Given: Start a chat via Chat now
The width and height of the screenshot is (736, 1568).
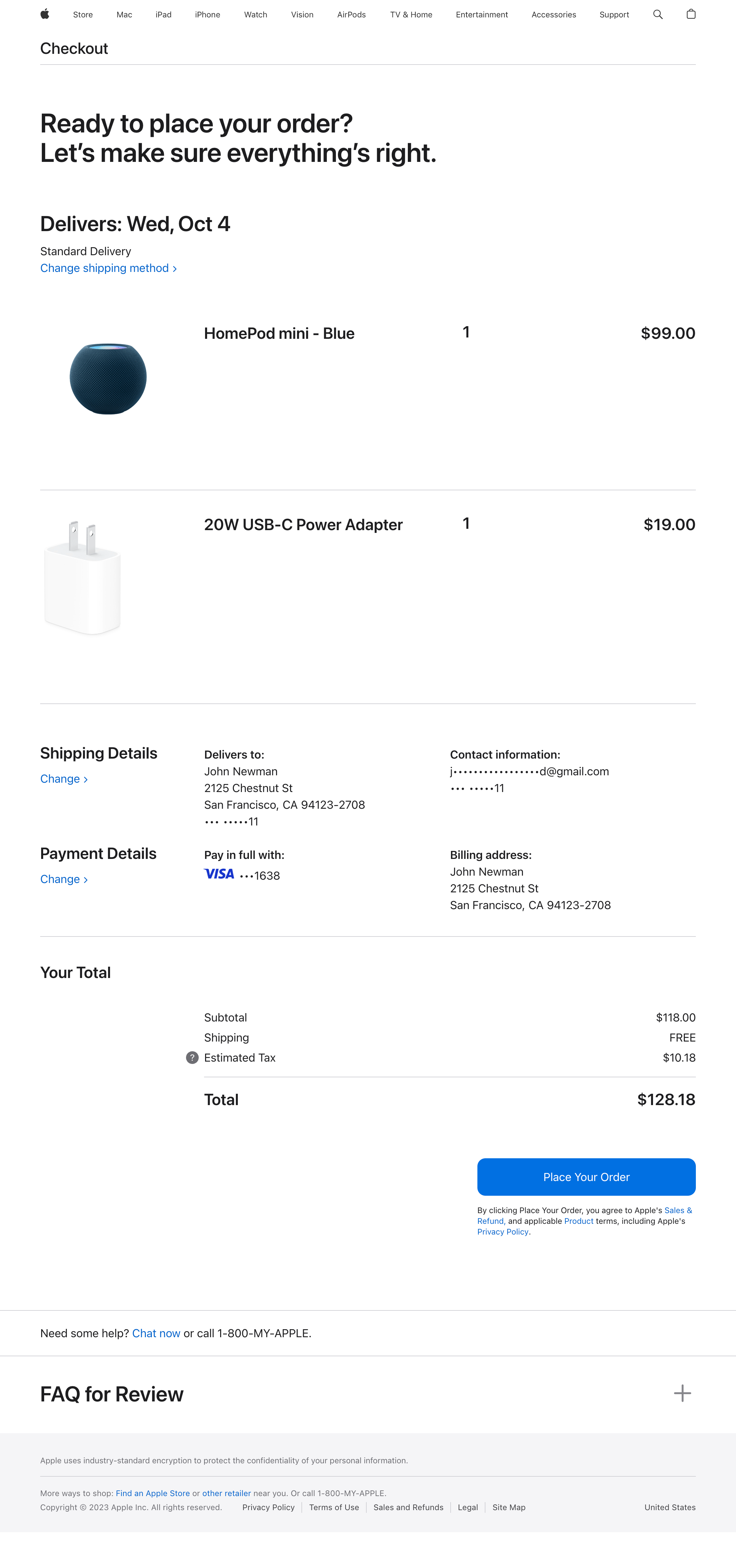Looking at the screenshot, I should [156, 1333].
